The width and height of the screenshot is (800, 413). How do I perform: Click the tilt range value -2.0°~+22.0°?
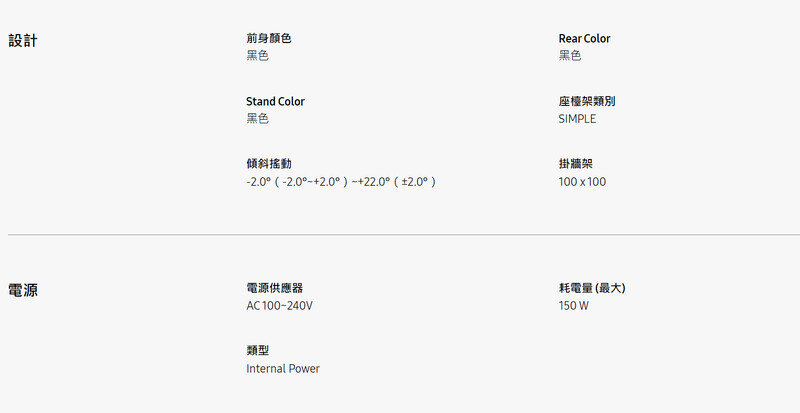[x=341, y=182]
